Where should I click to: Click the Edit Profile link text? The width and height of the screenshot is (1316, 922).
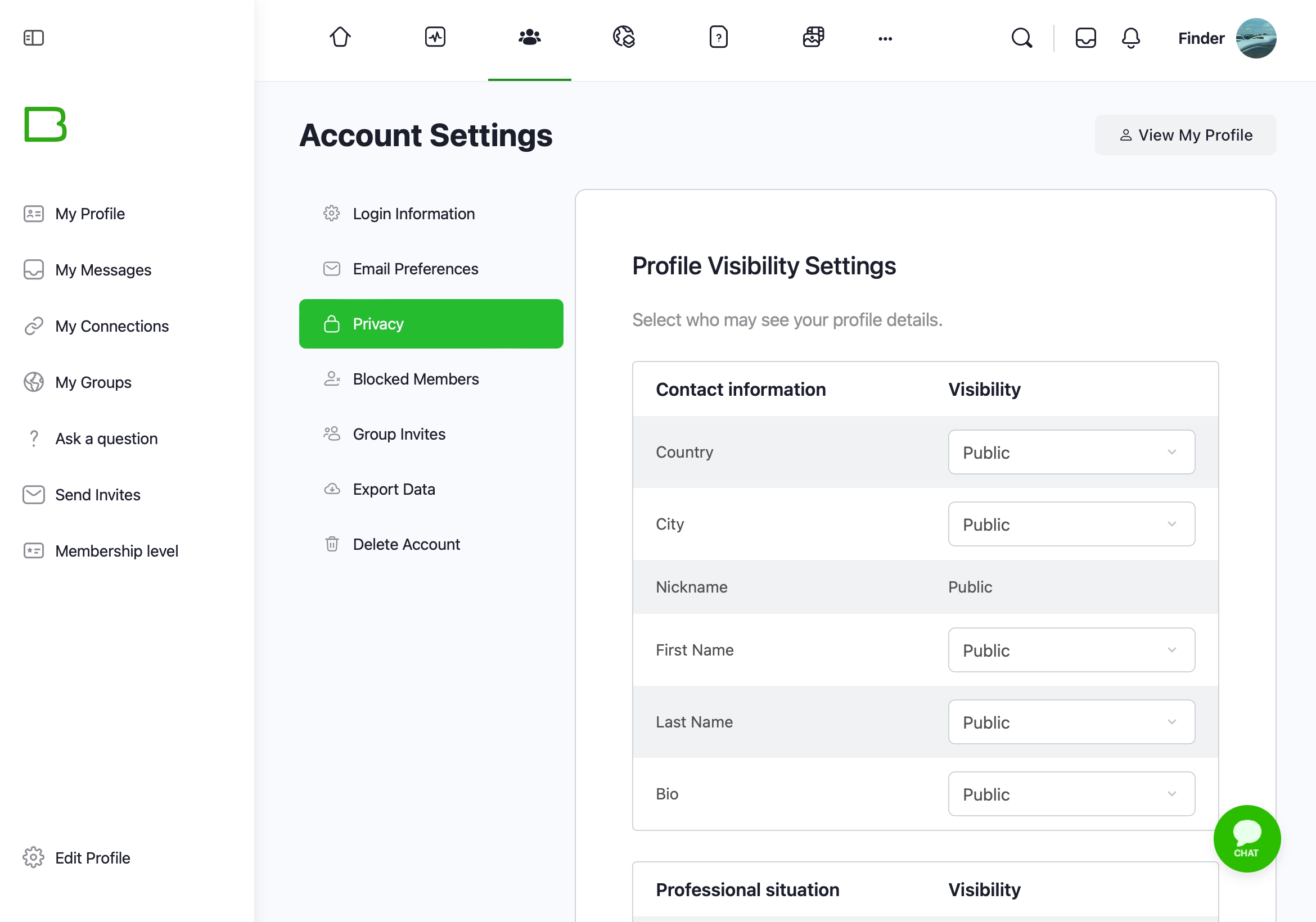tap(93, 858)
